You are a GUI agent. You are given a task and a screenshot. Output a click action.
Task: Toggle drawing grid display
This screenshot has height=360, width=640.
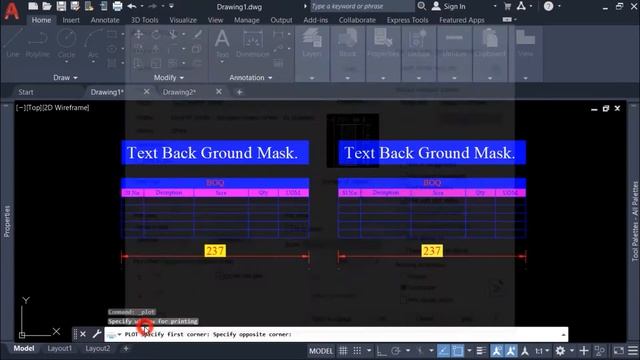click(x=343, y=351)
